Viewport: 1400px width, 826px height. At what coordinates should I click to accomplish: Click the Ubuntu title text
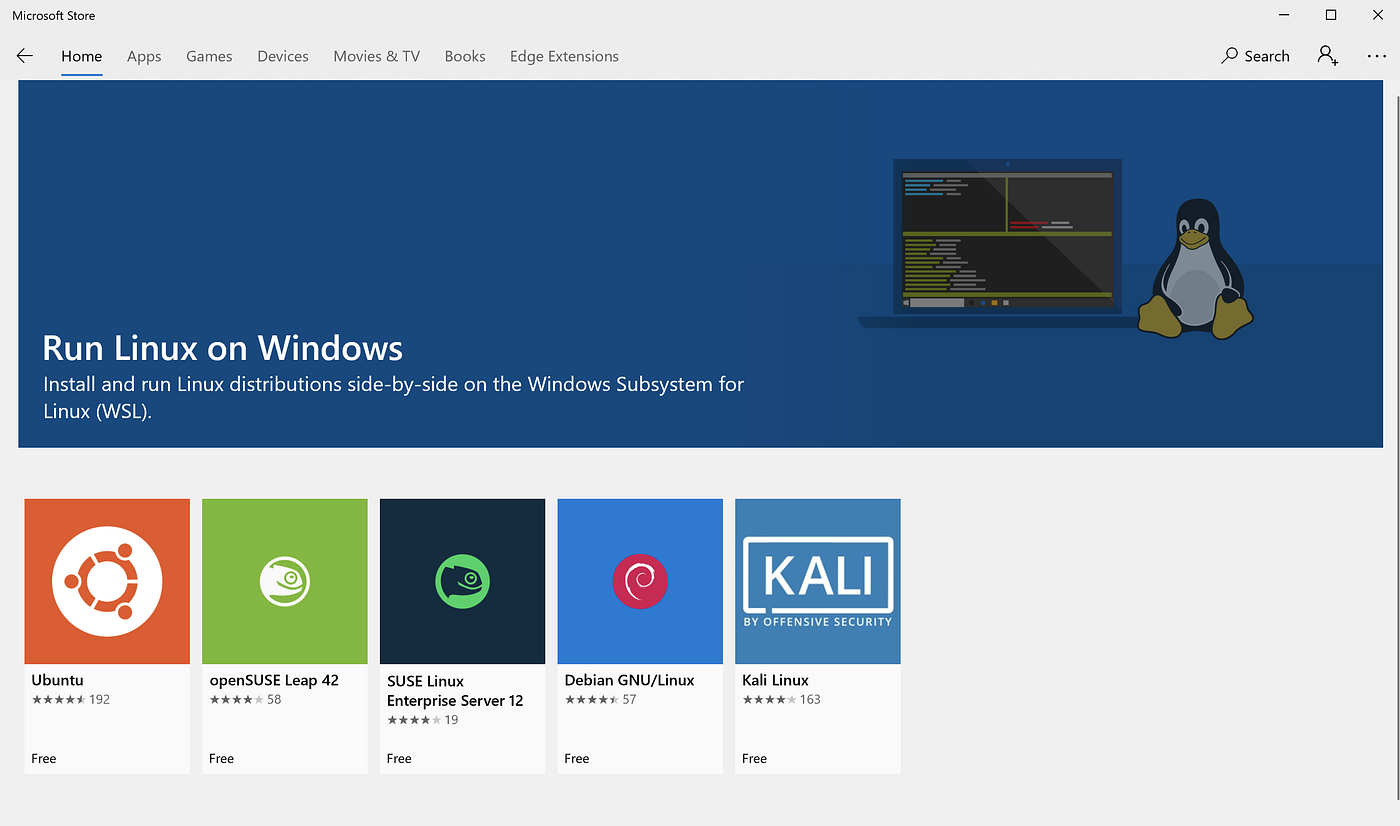(x=57, y=680)
